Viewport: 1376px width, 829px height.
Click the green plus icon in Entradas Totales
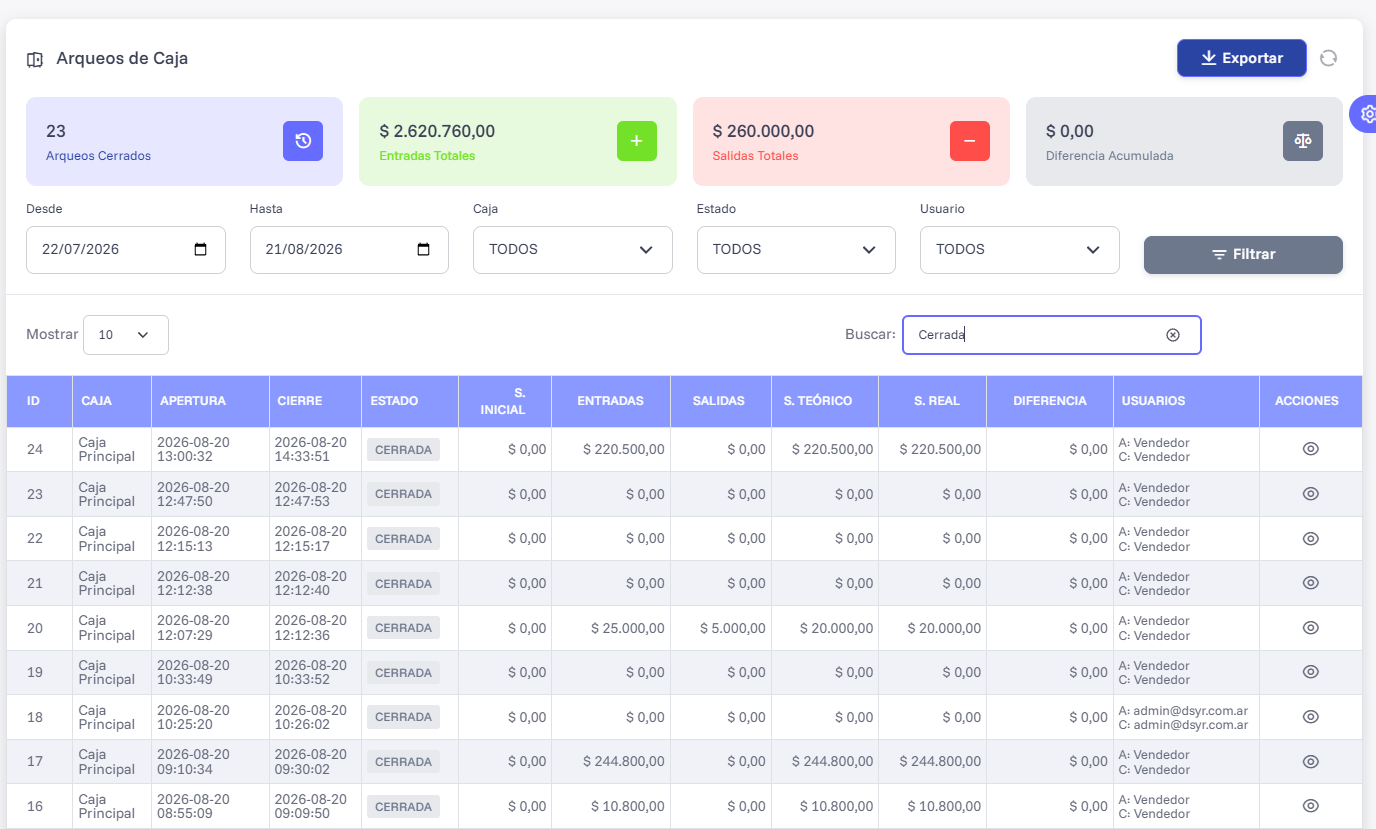pyautogui.click(x=637, y=141)
